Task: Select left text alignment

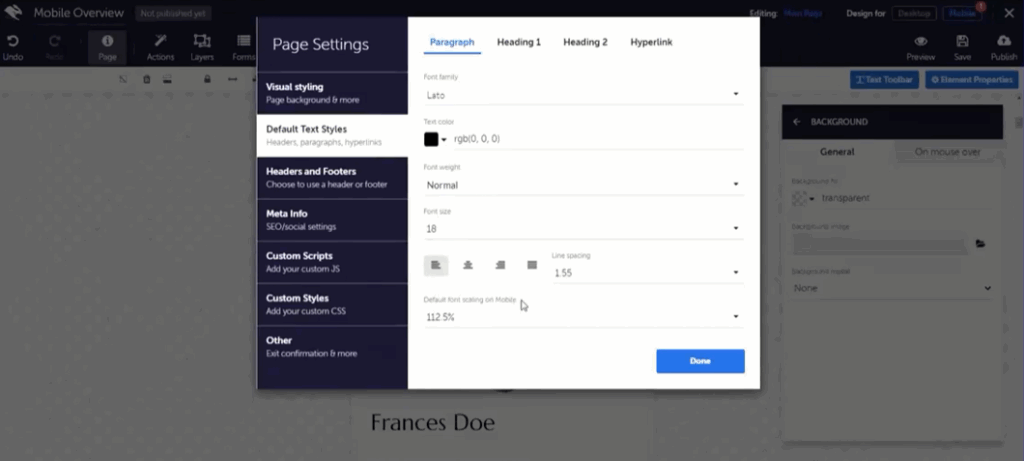Action: point(436,265)
